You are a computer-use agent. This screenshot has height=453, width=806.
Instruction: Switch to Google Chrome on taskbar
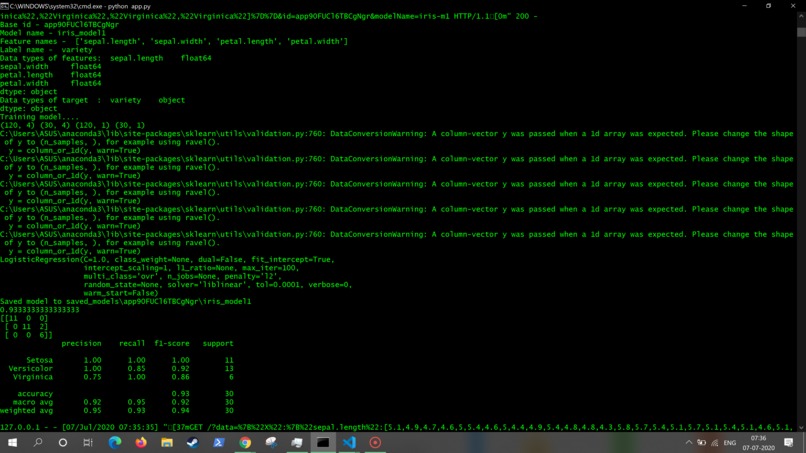click(245, 442)
